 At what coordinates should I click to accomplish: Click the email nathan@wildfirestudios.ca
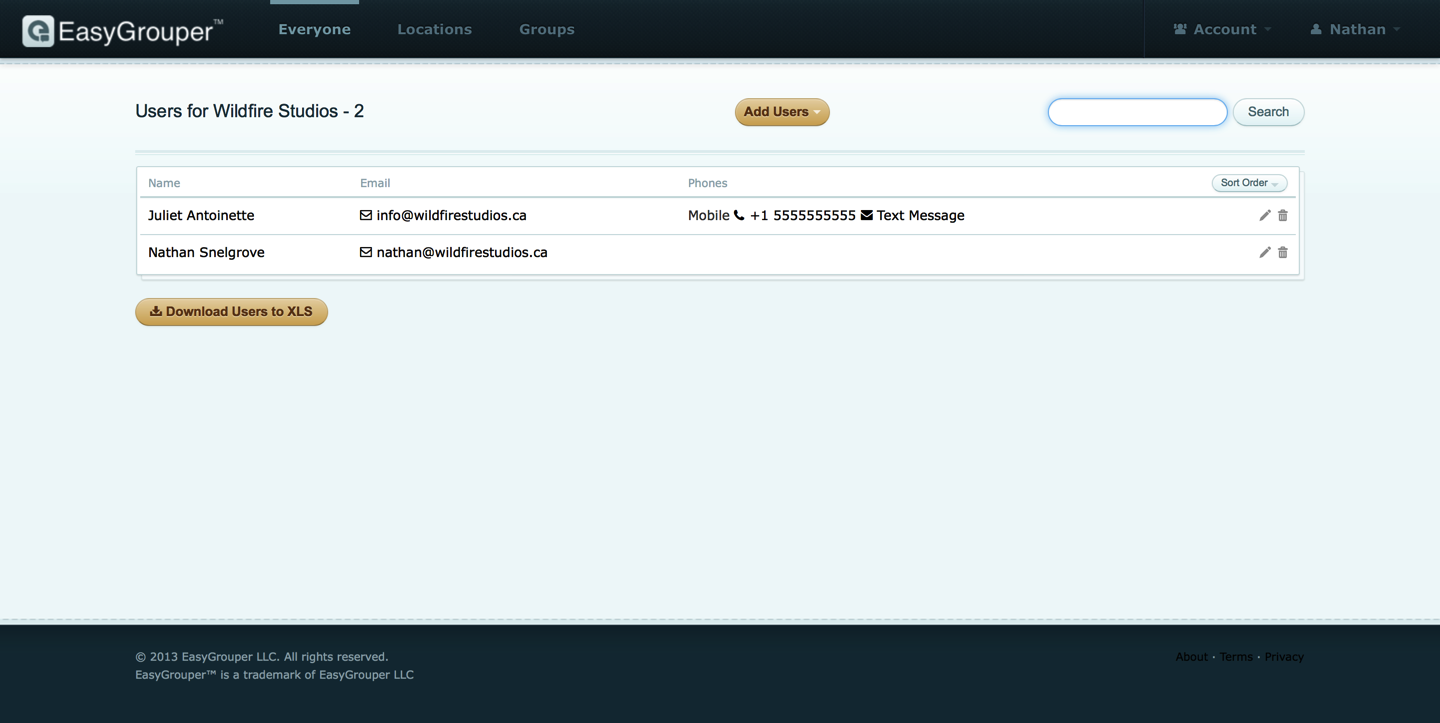[x=462, y=252]
